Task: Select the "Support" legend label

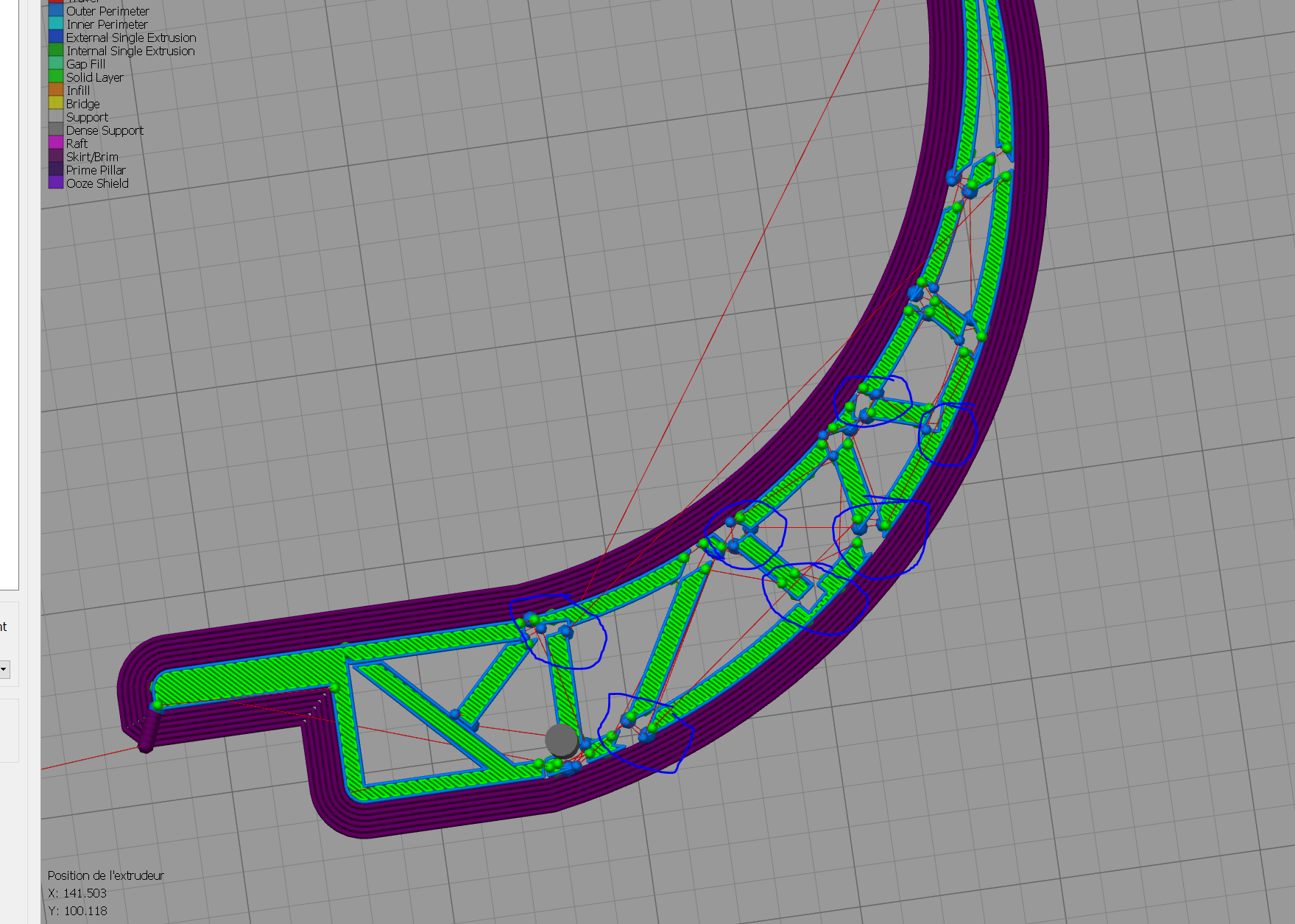Action: click(87, 117)
